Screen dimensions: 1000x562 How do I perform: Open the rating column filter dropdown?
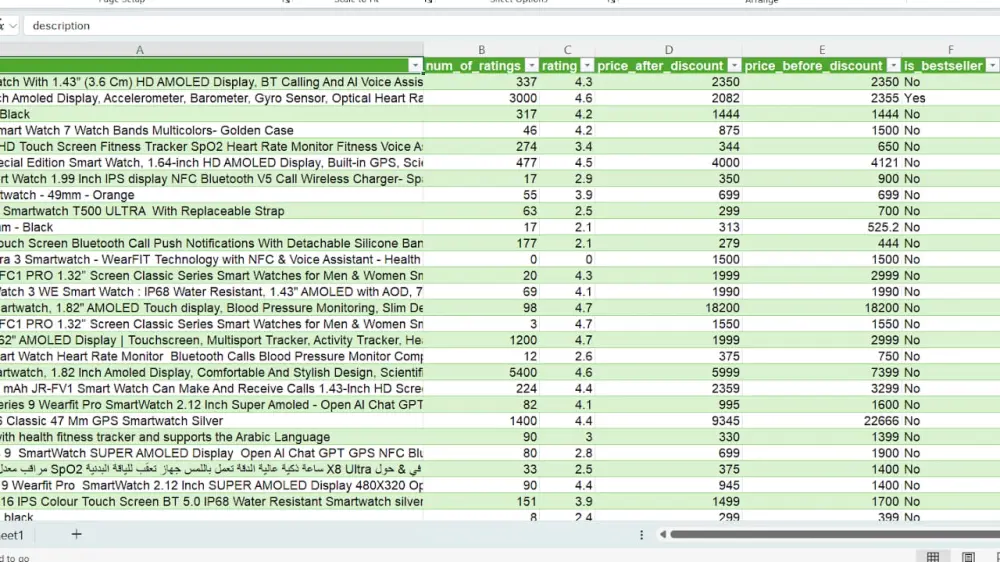587,66
